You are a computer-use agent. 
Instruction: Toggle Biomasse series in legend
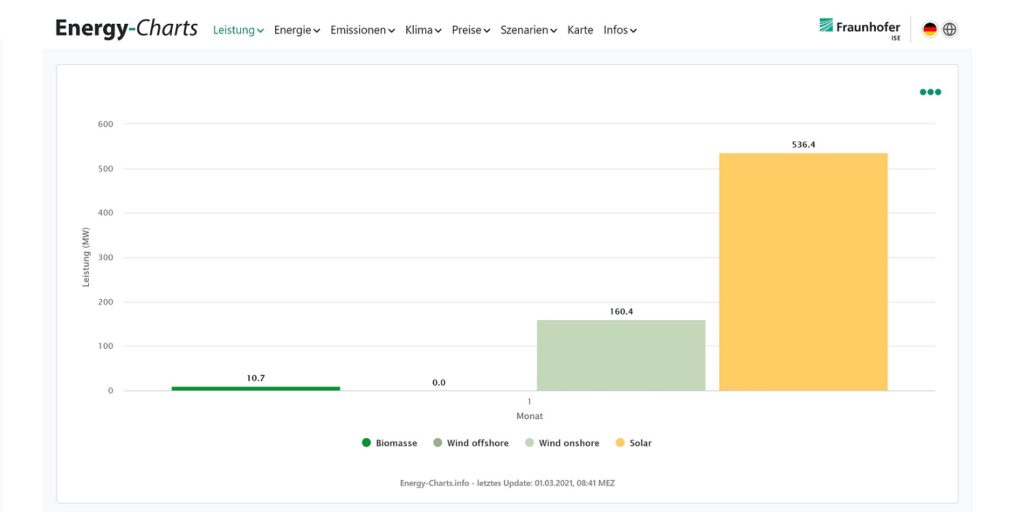tap(389, 443)
